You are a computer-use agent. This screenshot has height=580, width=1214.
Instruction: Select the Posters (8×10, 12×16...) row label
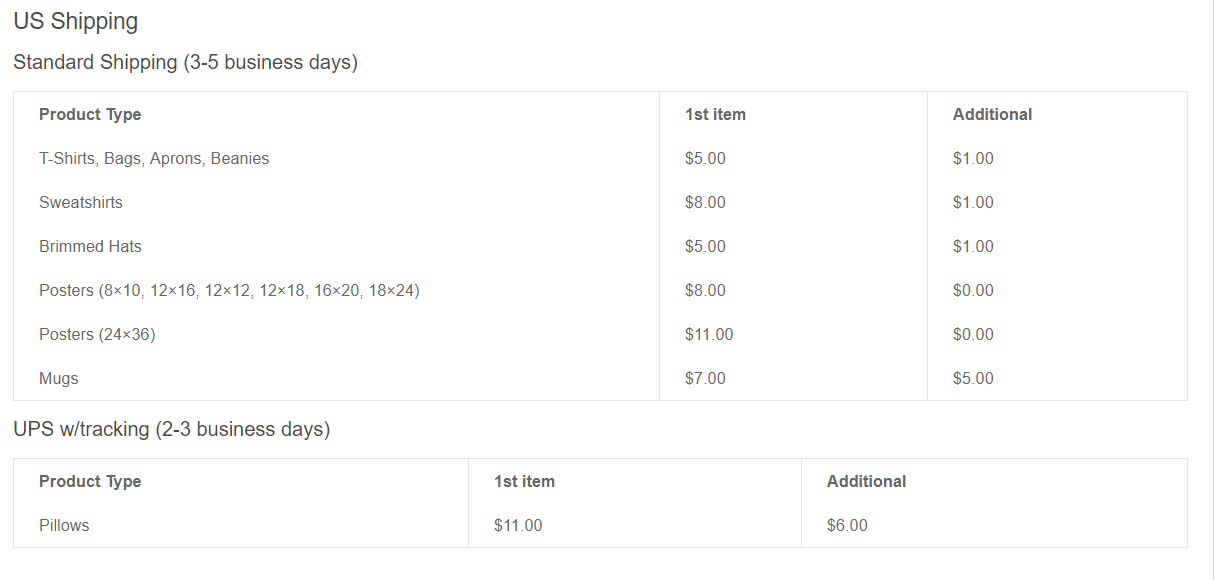[229, 290]
